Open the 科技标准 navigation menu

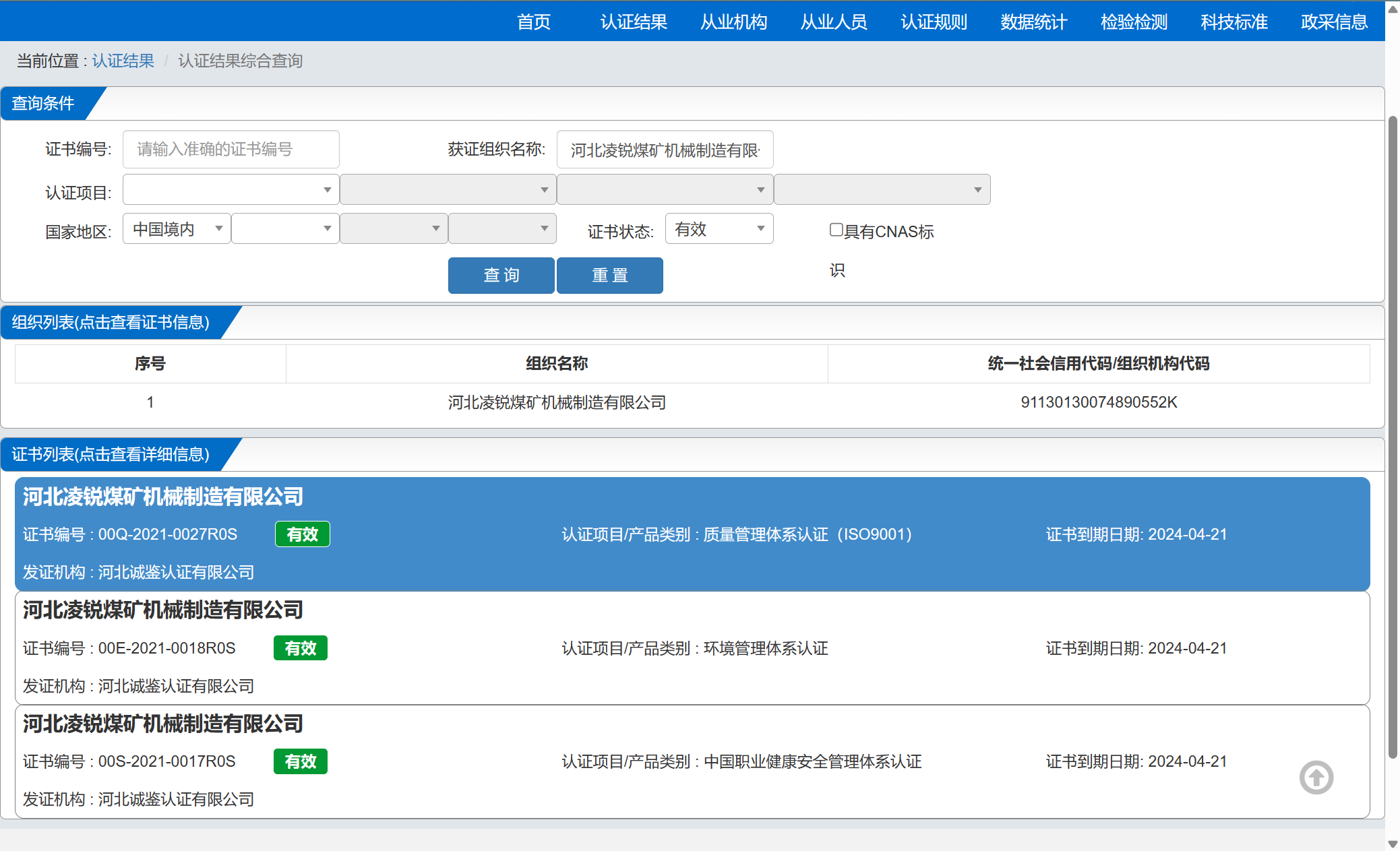[x=1234, y=22]
